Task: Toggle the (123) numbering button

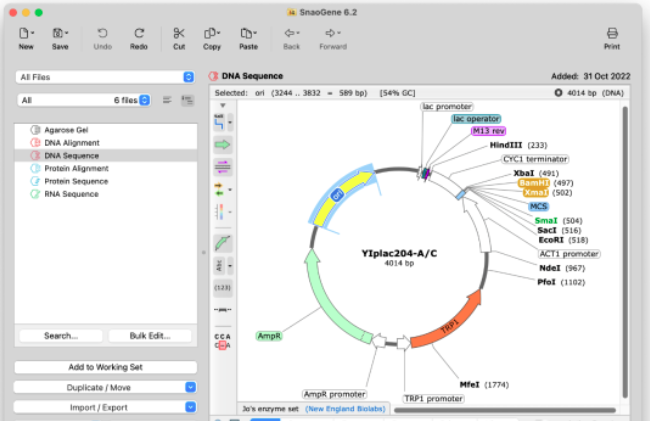Action: click(223, 288)
